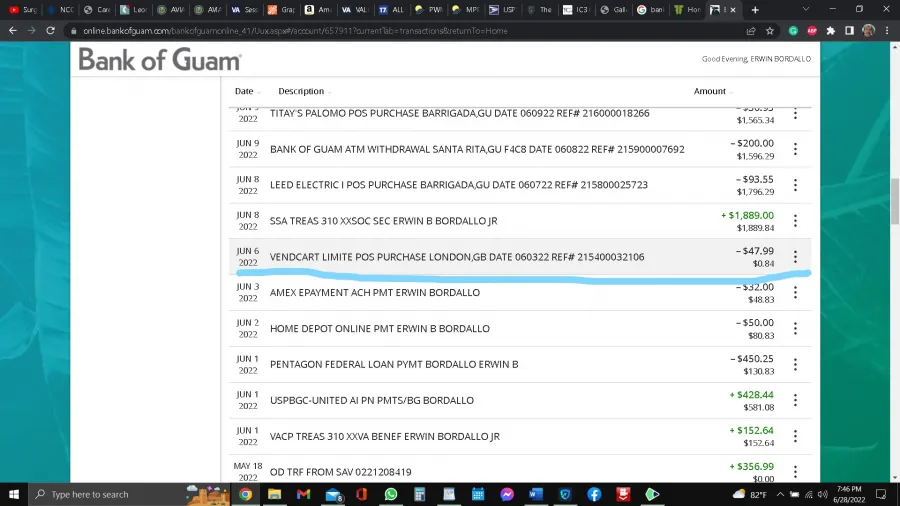This screenshot has width=900, height=506.
Task: Open Chrome side panel
Action: [849, 31]
